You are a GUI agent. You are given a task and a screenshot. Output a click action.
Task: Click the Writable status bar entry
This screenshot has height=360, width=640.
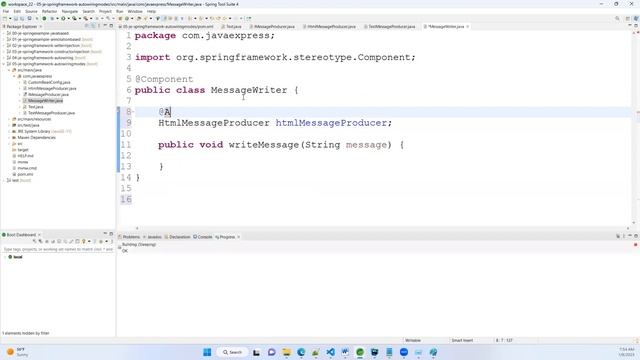[413, 340]
